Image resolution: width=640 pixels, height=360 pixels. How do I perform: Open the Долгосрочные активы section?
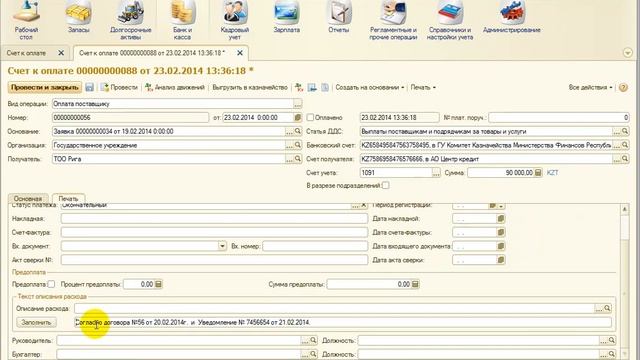click(131, 20)
